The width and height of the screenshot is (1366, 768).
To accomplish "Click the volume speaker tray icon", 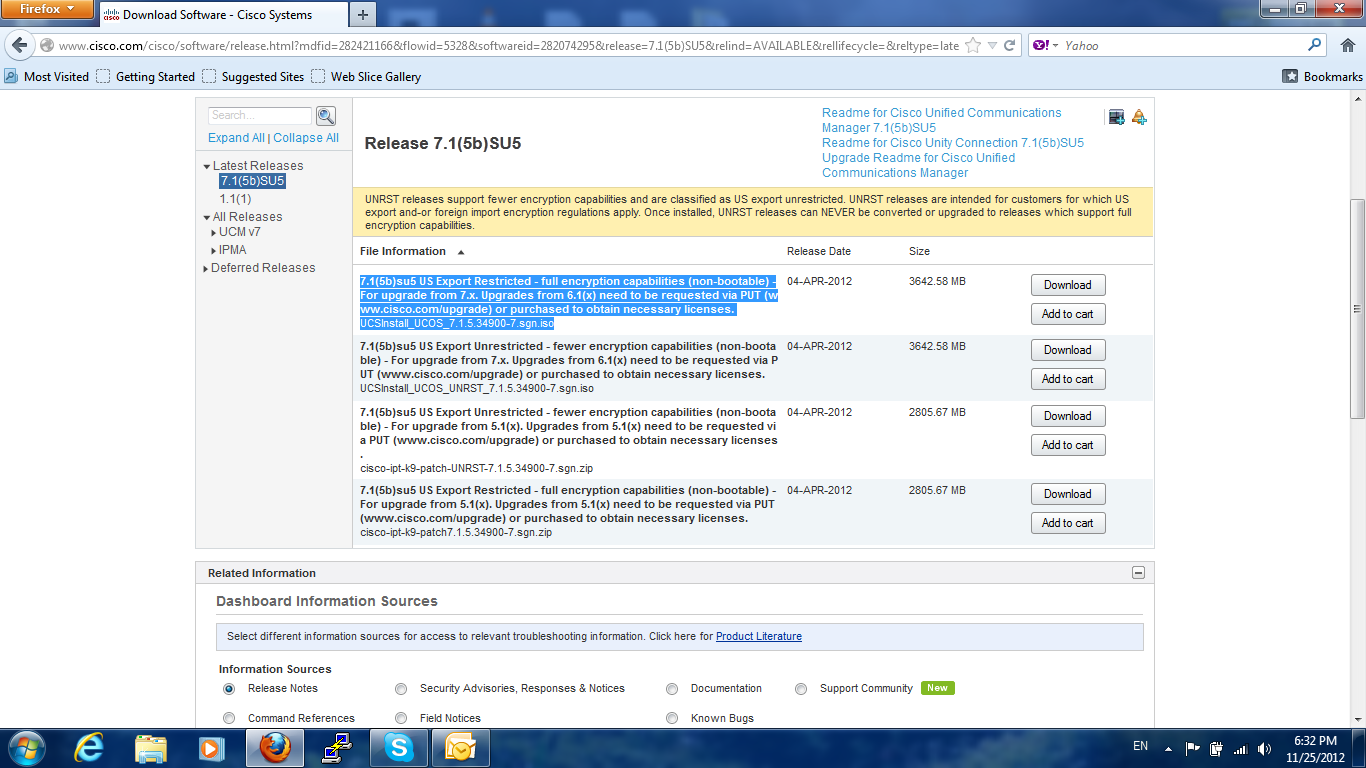I will (1265, 748).
